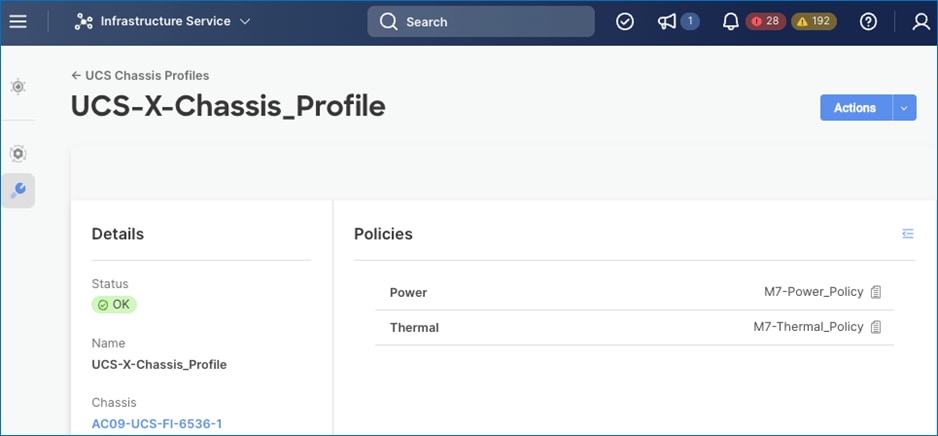This screenshot has width=938, height=436.
Task: Open the user profile icon
Action: [921, 22]
